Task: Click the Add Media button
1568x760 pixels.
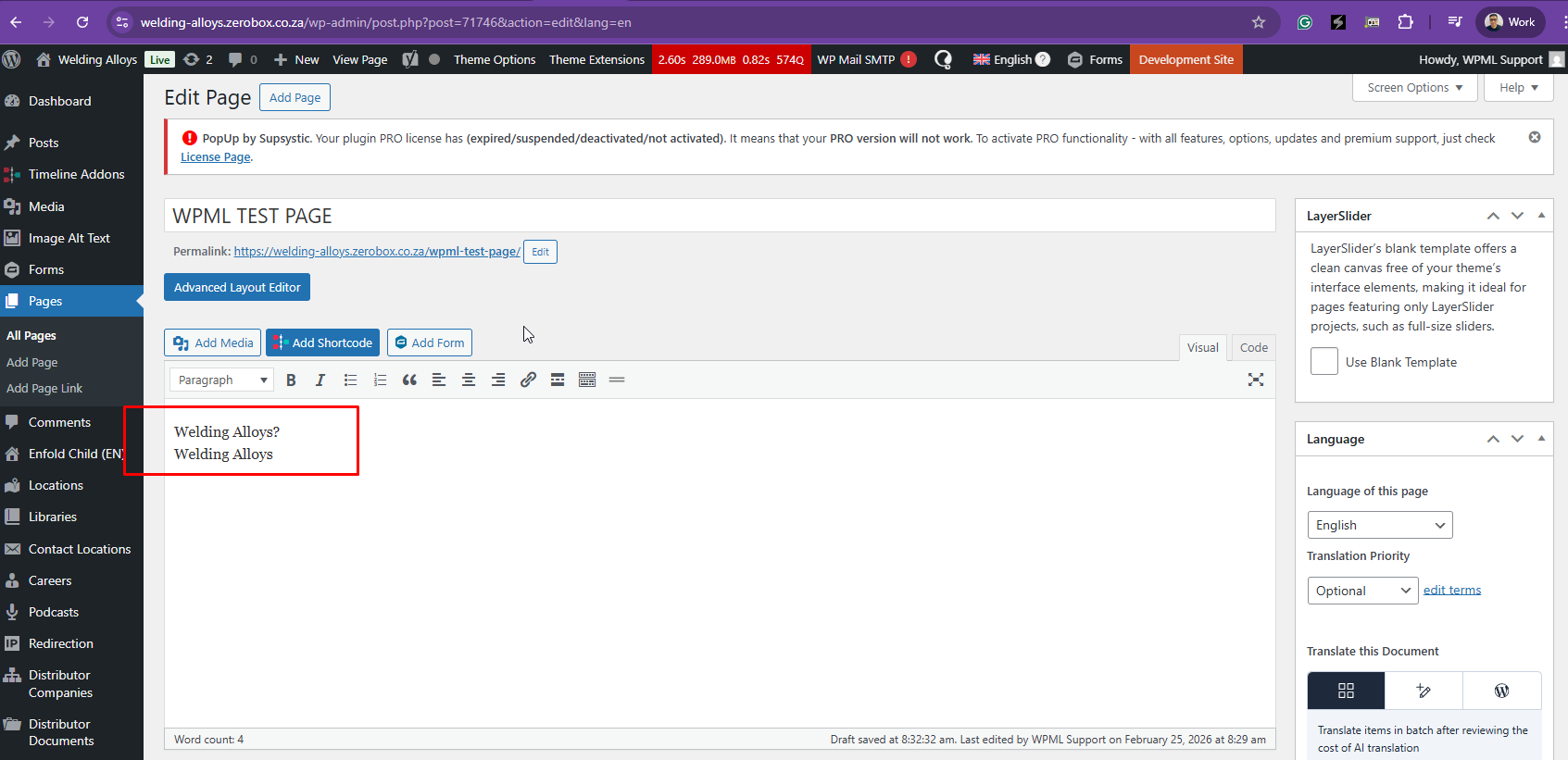Action: pyautogui.click(x=213, y=343)
